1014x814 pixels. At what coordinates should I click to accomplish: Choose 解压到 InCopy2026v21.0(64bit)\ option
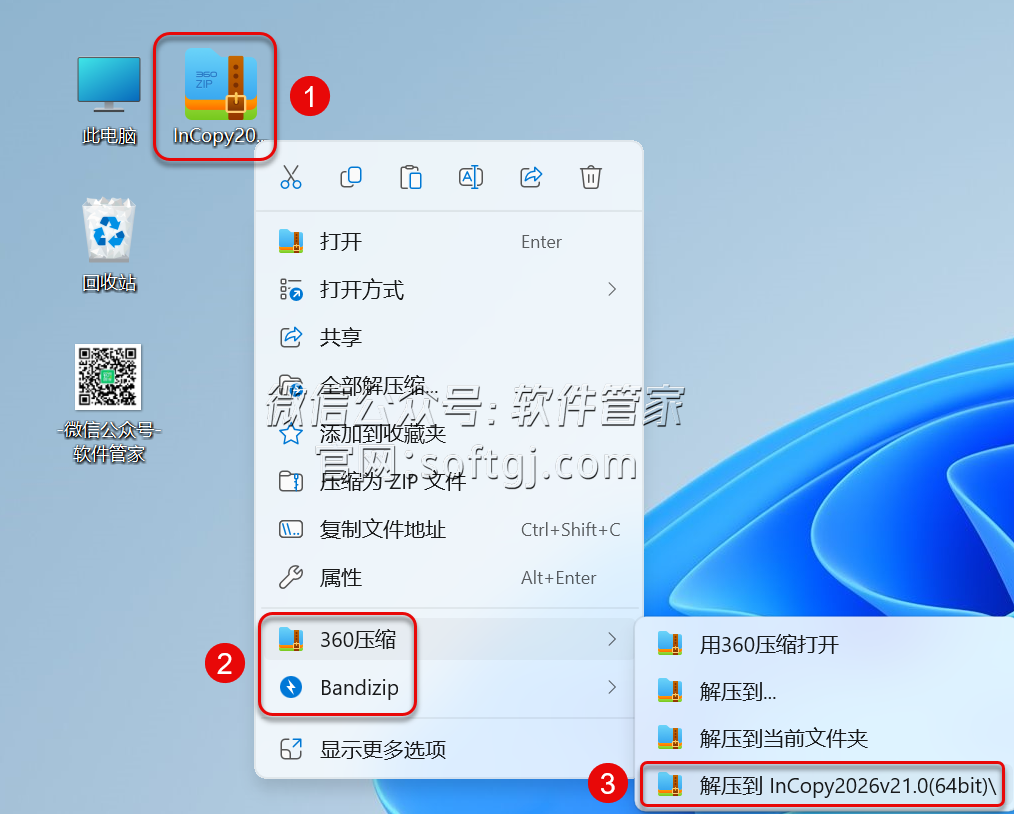click(823, 786)
